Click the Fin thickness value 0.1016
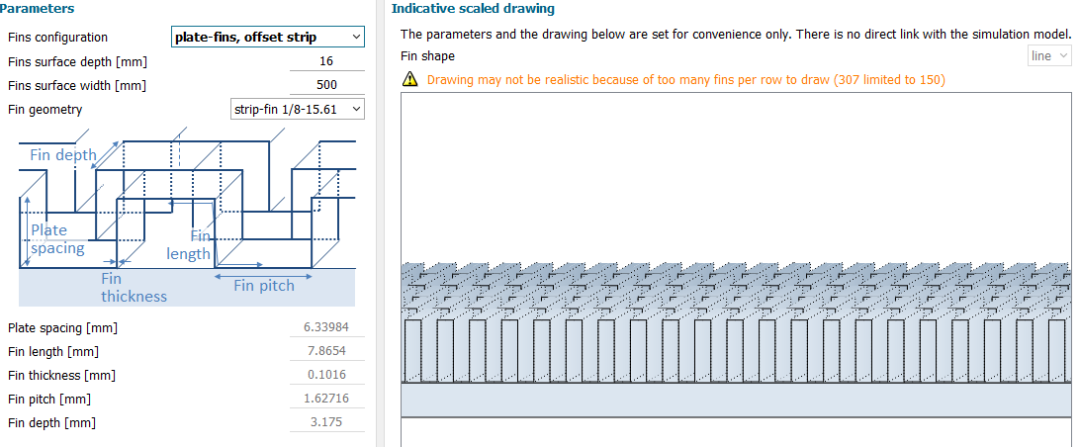This screenshot has height=447, width=1080. click(x=326, y=375)
